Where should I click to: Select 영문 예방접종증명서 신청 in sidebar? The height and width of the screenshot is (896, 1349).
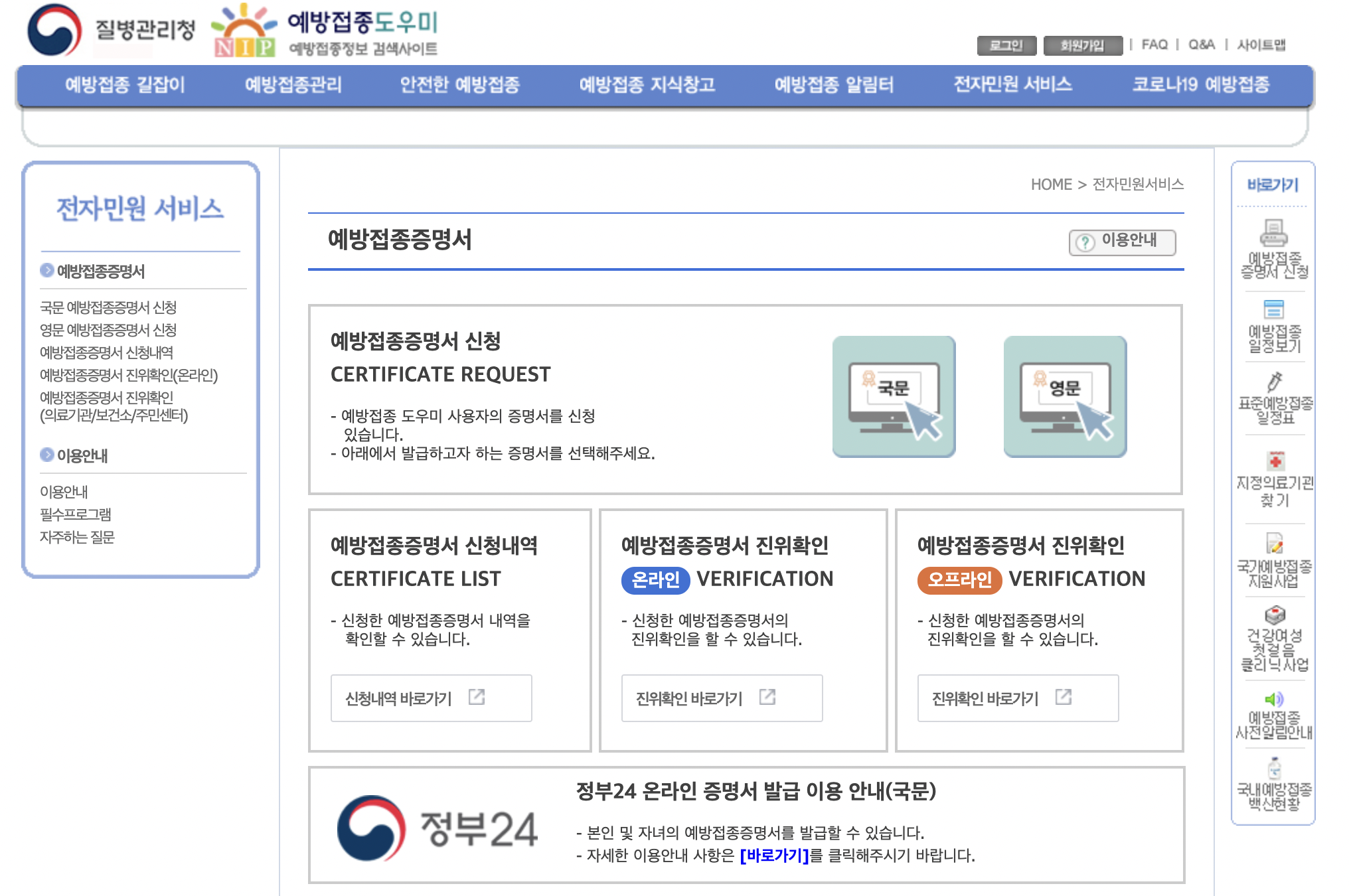[x=108, y=330]
